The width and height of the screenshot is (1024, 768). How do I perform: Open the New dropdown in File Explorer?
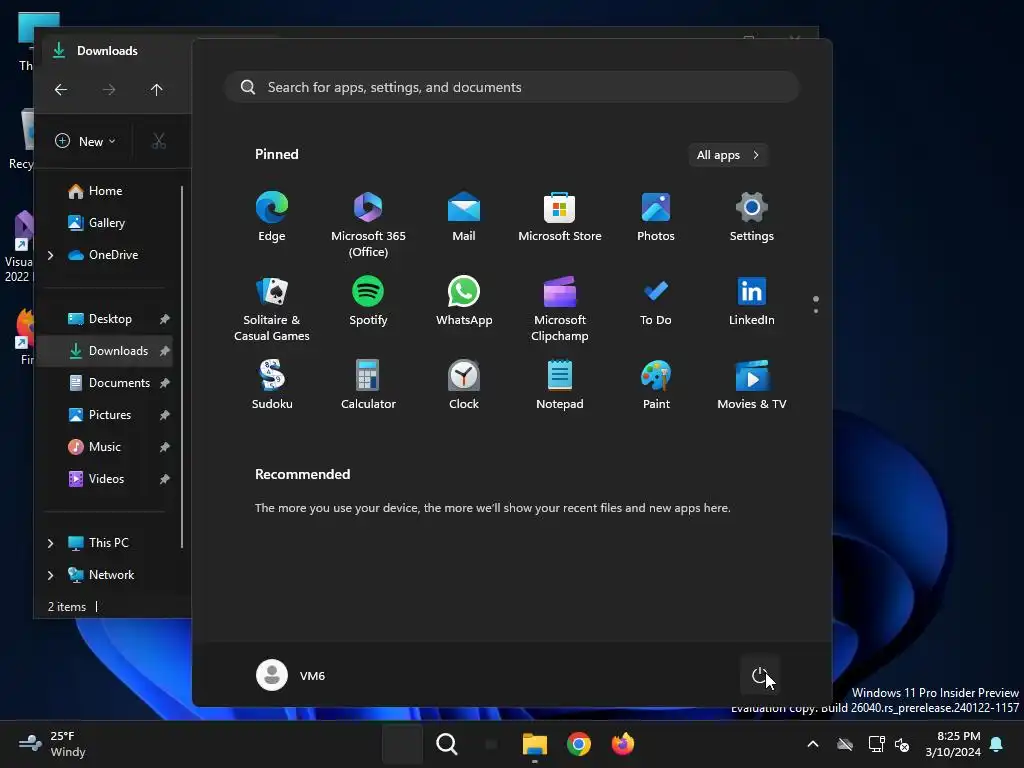pyautogui.click(x=86, y=141)
